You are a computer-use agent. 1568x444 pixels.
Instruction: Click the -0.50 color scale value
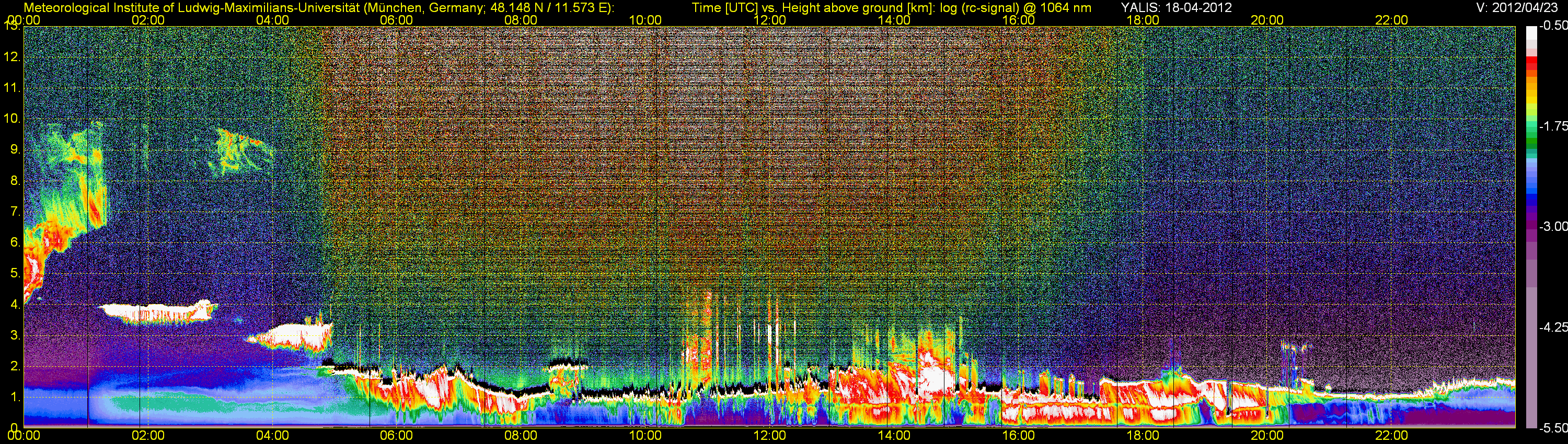(x=1553, y=26)
